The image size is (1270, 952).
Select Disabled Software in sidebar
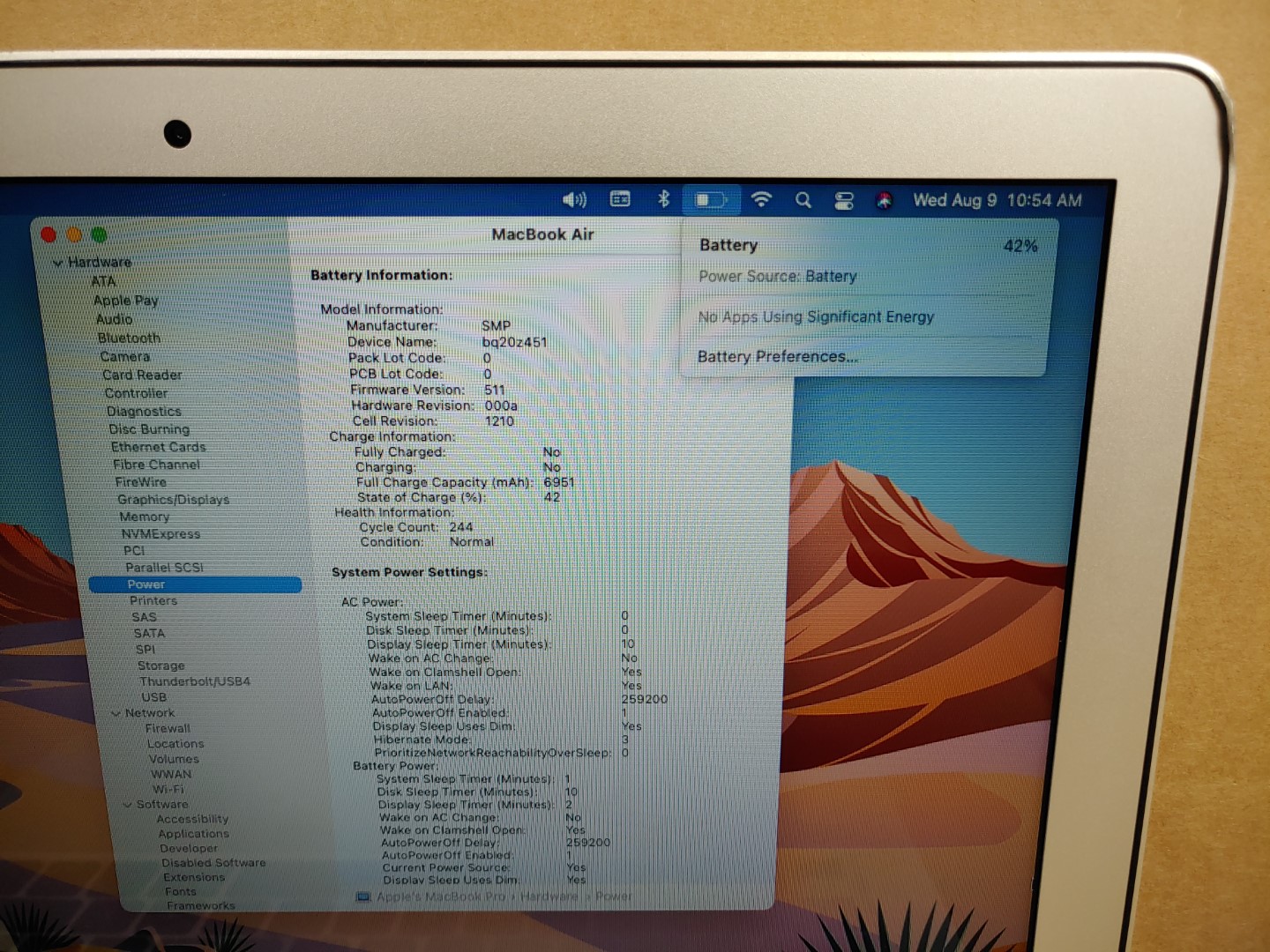click(x=213, y=863)
